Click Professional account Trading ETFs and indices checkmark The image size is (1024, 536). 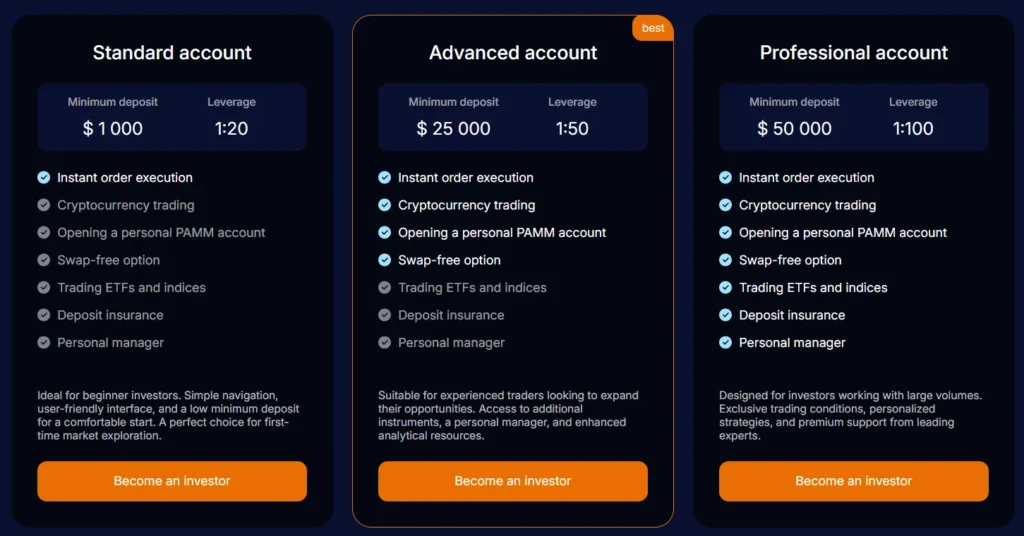coord(726,288)
